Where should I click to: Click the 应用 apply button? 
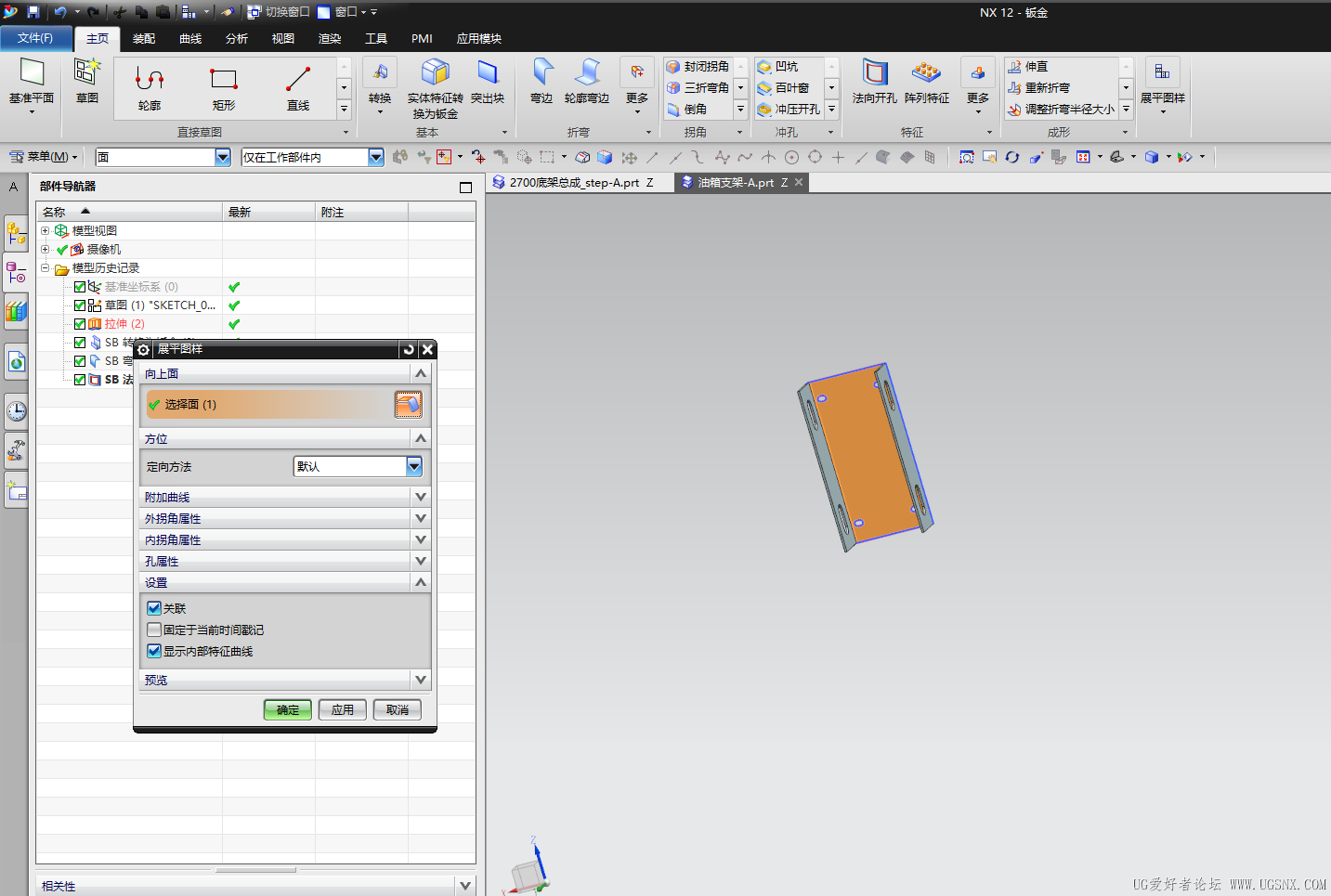point(343,709)
